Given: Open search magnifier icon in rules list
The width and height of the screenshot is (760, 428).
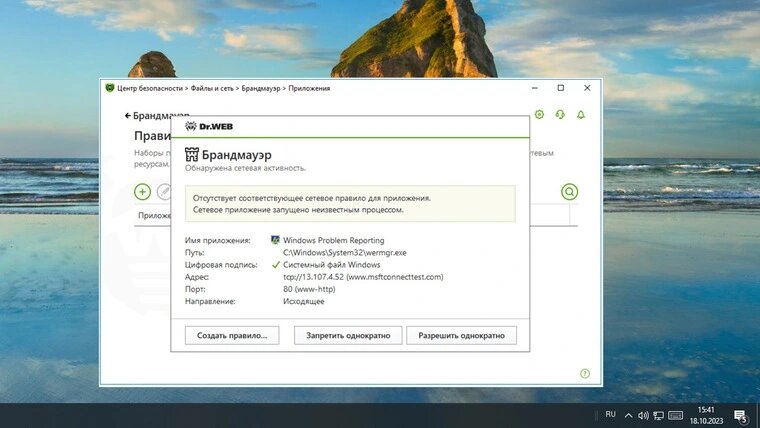Looking at the screenshot, I should 570,192.
